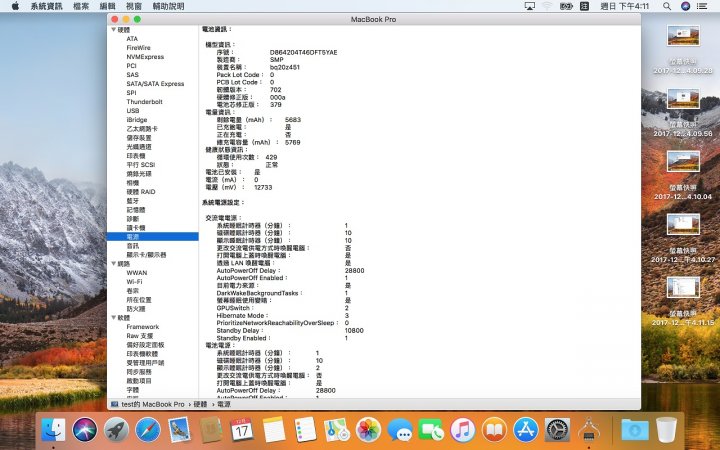Open the input method menu icon
This screenshot has height=450, width=720.
[584, 6]
